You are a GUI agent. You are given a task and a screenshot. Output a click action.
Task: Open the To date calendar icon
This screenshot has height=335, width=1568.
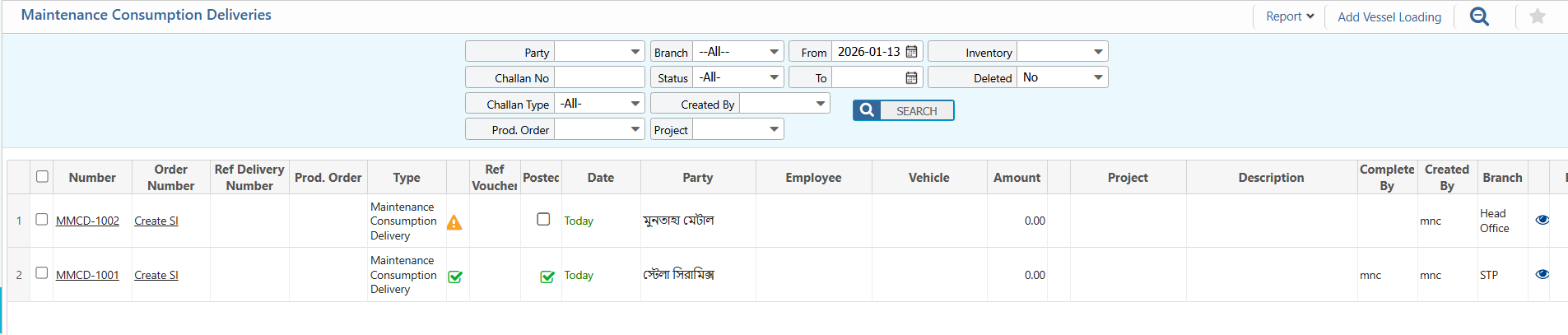(x=911, y=77)
